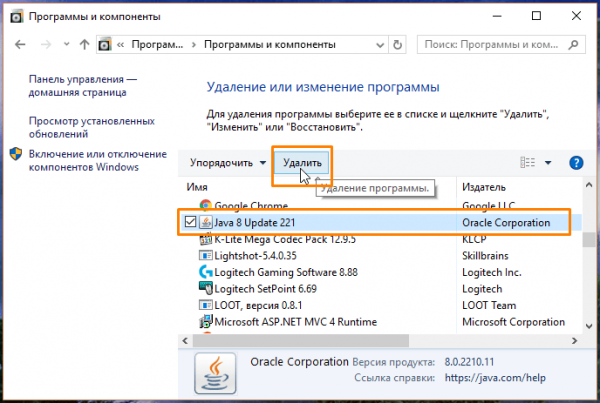This screenshot has height=403, width=600.
Task: Click the "Удалить" uninstall button
Action: tap(302, 163)
